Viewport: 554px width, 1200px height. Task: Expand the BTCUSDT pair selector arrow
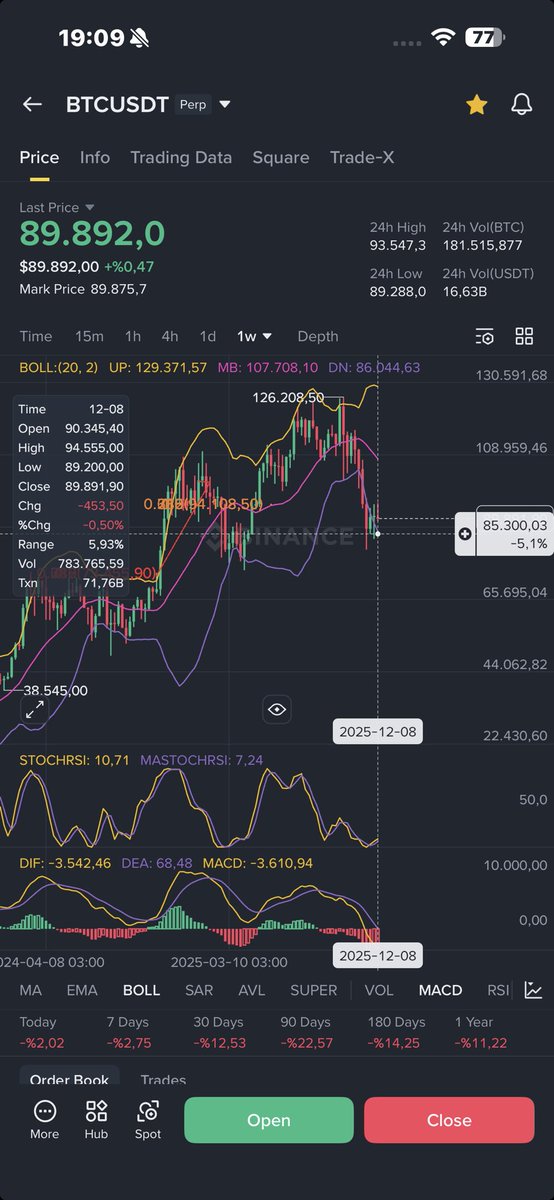click(x=225, y=105)
